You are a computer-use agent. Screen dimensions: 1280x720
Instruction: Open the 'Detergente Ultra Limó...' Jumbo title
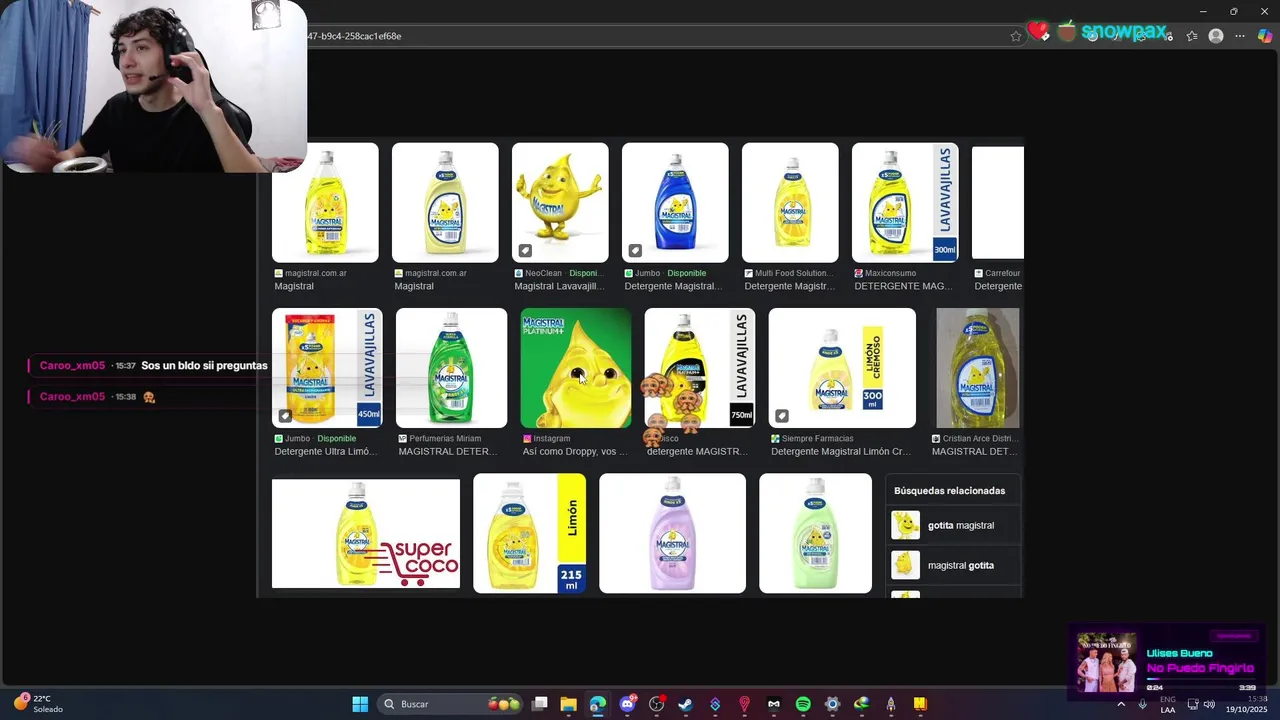point(325,451)
